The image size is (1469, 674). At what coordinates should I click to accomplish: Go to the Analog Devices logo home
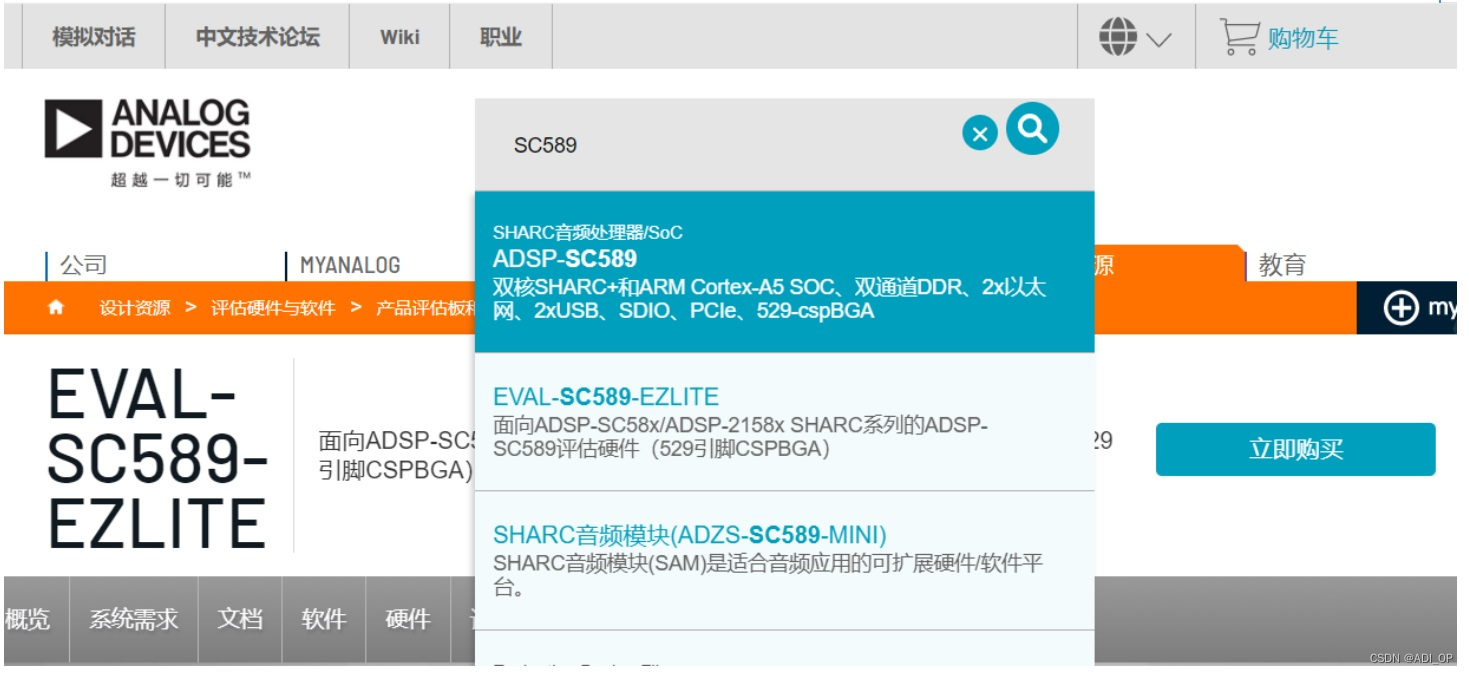pyautogui.click(x=147, y=129)
